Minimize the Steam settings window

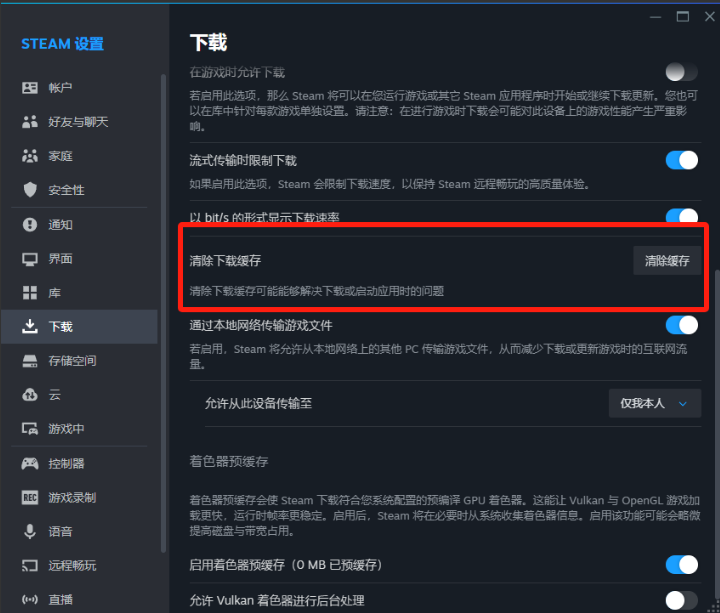pyautogui.click(x=656, y=17)
